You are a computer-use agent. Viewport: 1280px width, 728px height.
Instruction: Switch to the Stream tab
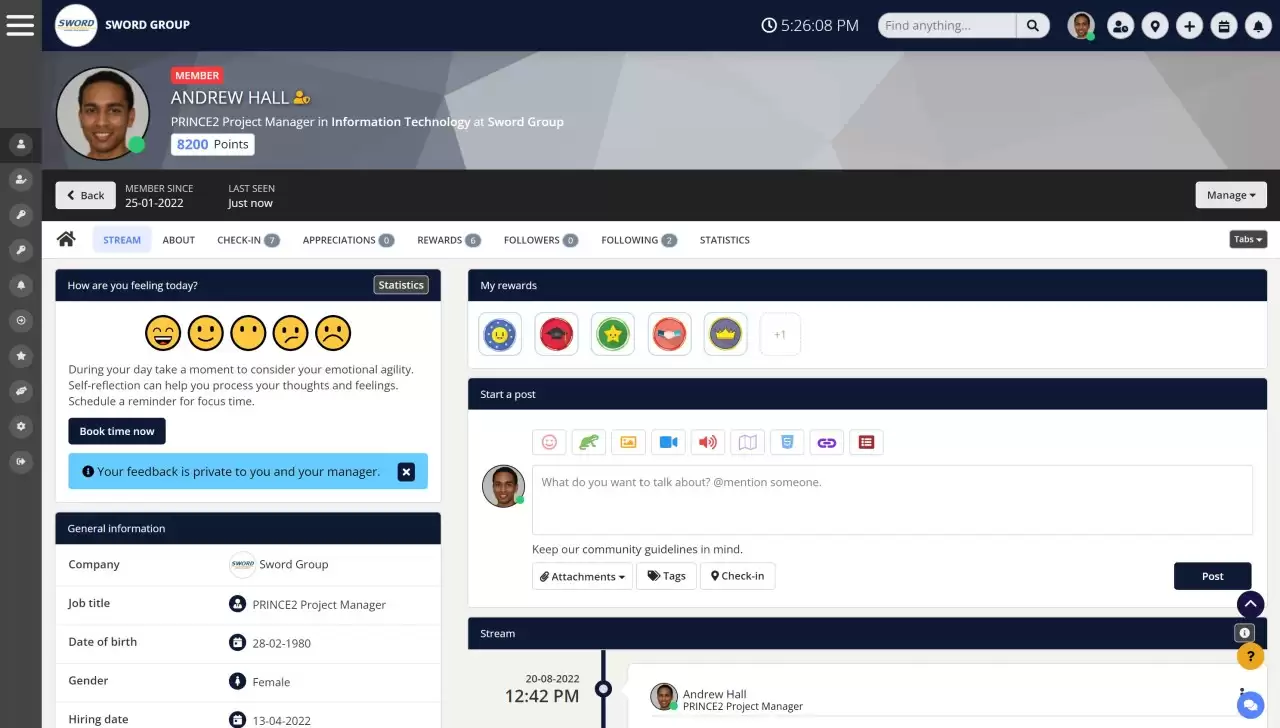(122, 239)
